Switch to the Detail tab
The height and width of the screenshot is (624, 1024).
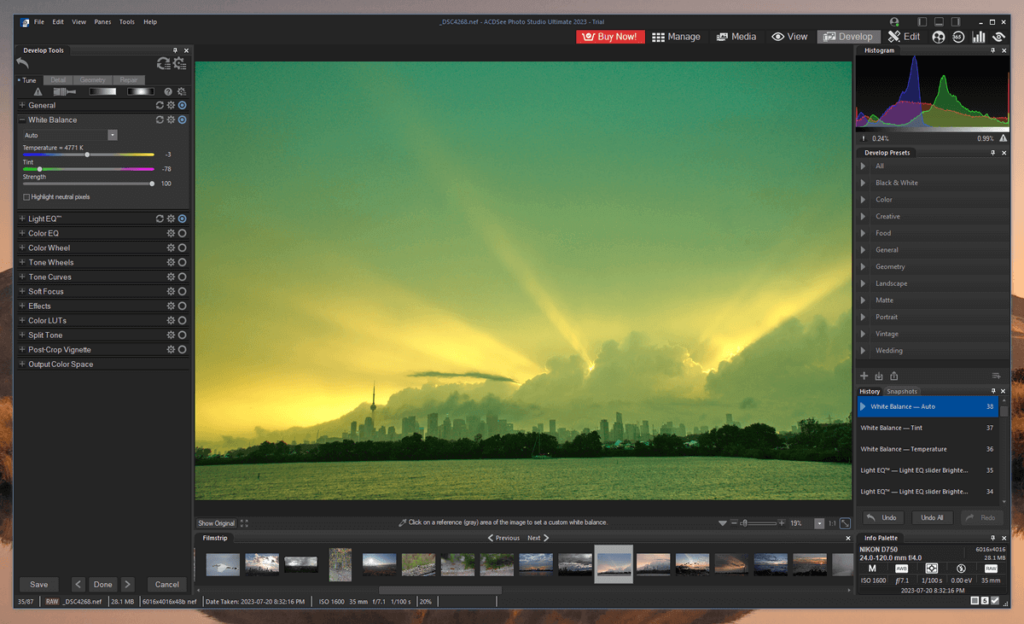[58, 80]
